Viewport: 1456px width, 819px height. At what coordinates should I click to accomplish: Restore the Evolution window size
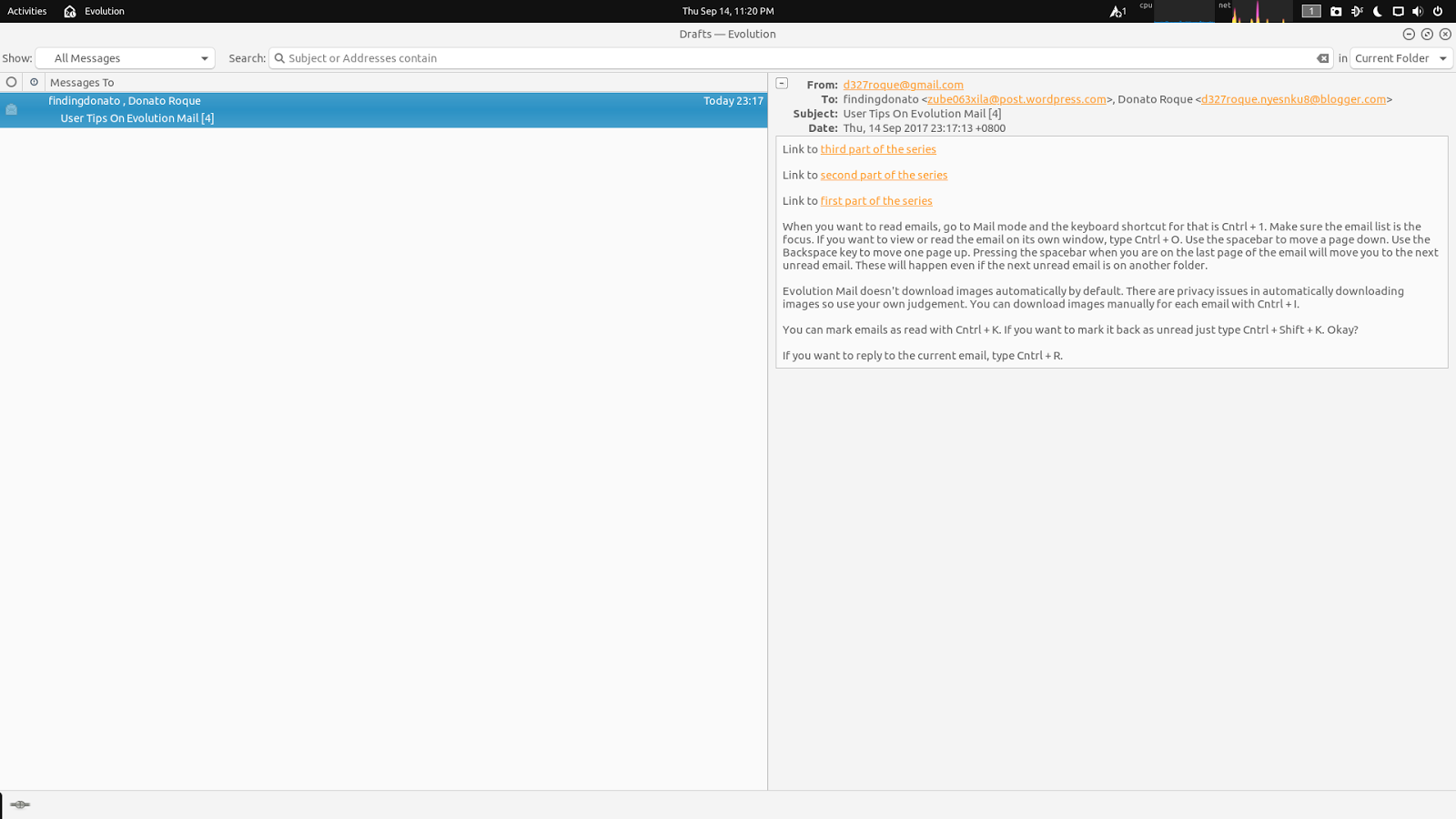1427,34
